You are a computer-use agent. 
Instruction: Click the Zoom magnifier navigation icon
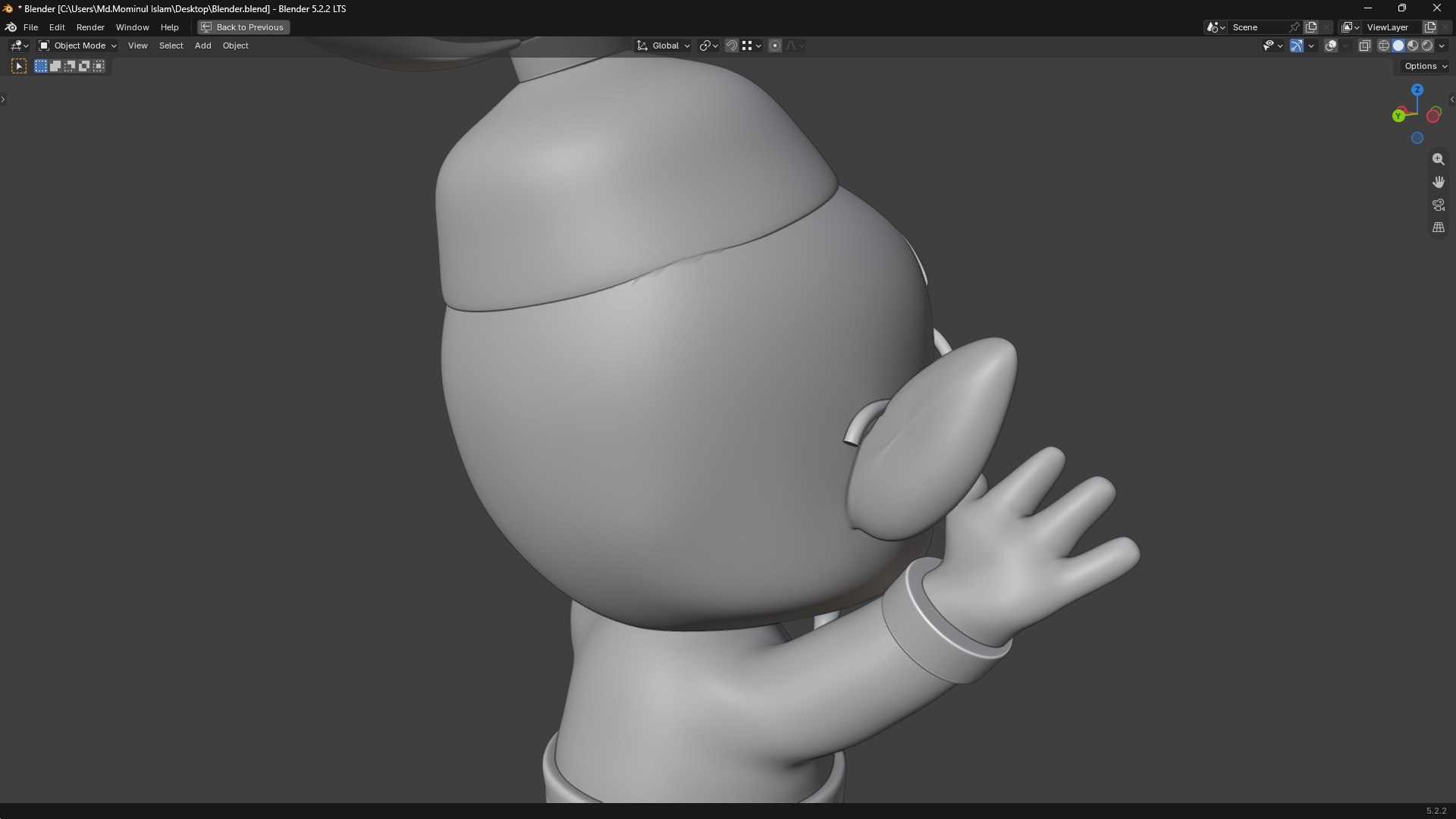tap(1439, 159)
